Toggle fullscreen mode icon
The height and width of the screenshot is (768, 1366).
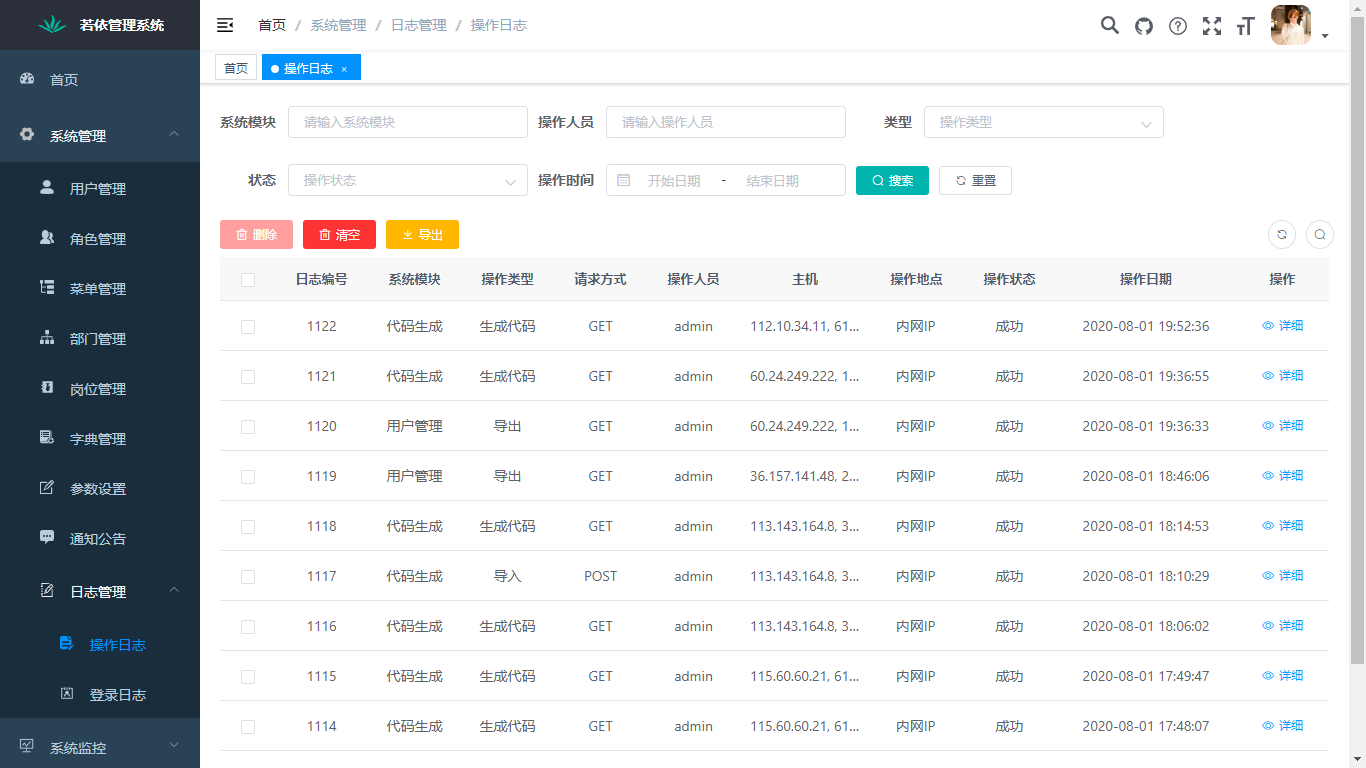[x=1211, y=25]
